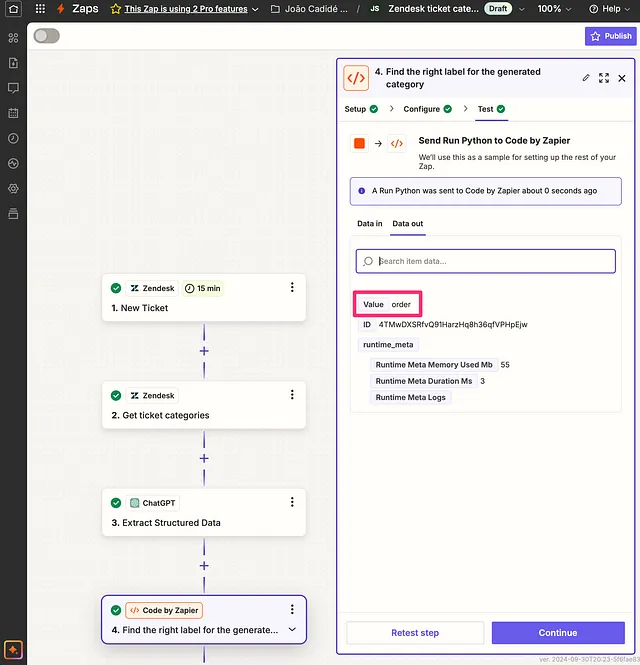Open the João Cadidé folder breadcrumb

coord(309,9)
